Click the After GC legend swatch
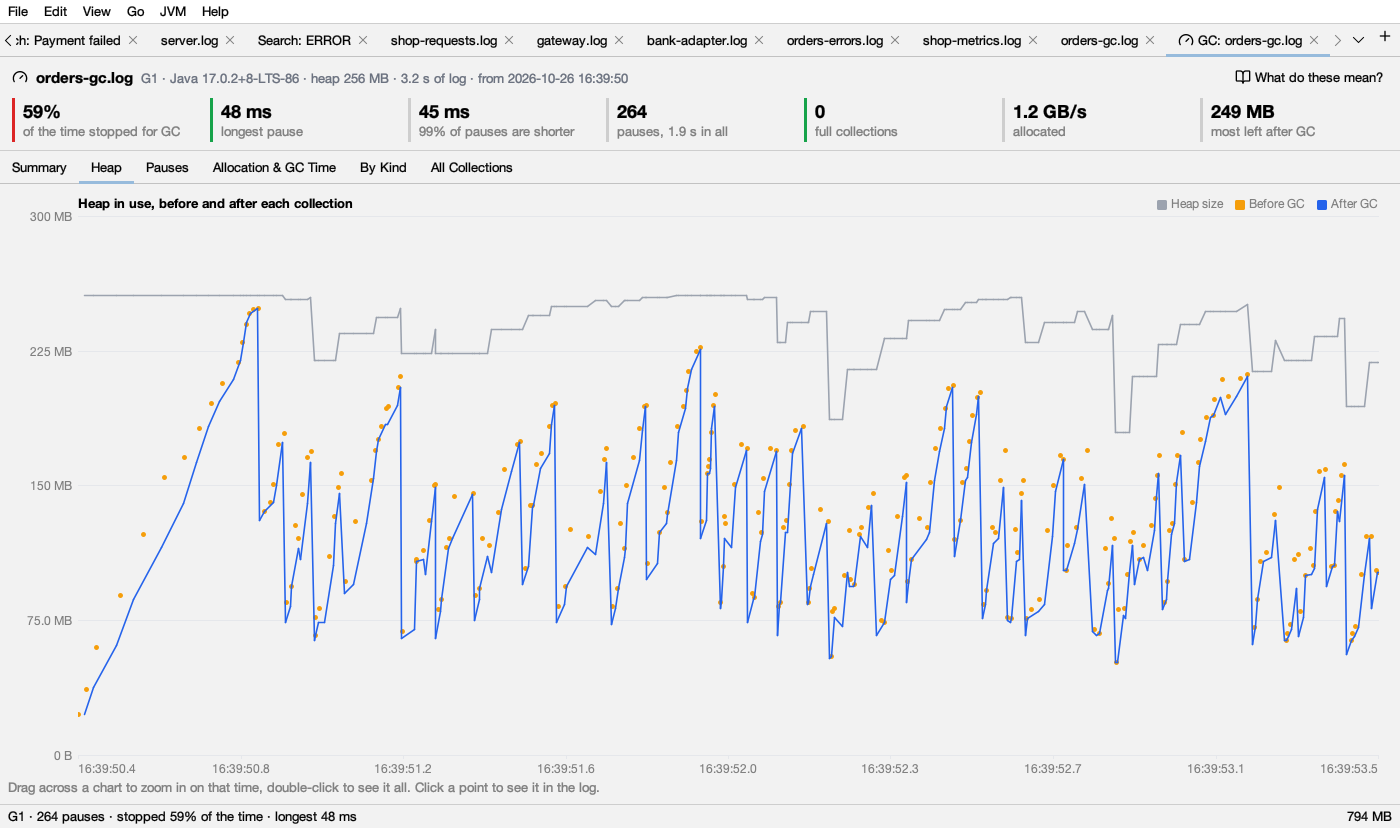Image resolution: width=1400 pixels, height=828 pixels. point(1322,204)
